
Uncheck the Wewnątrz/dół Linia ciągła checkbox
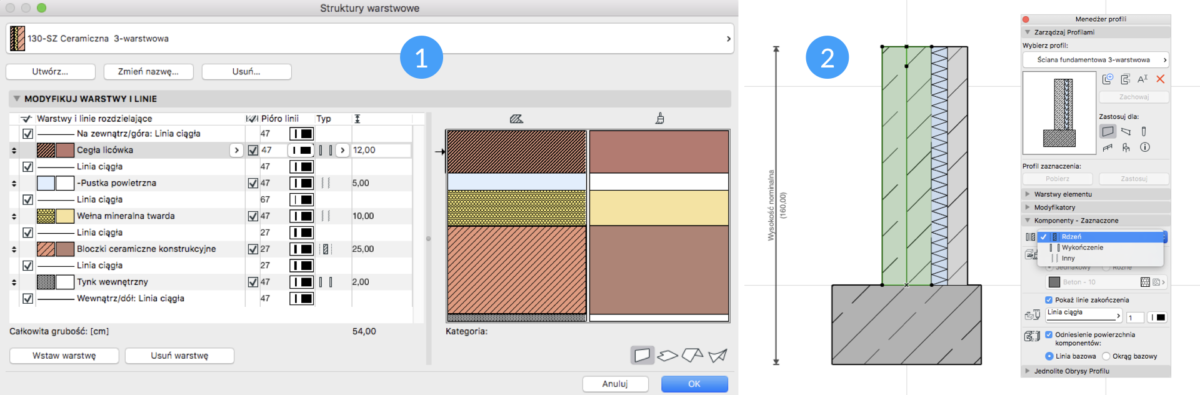coord(28,298)
